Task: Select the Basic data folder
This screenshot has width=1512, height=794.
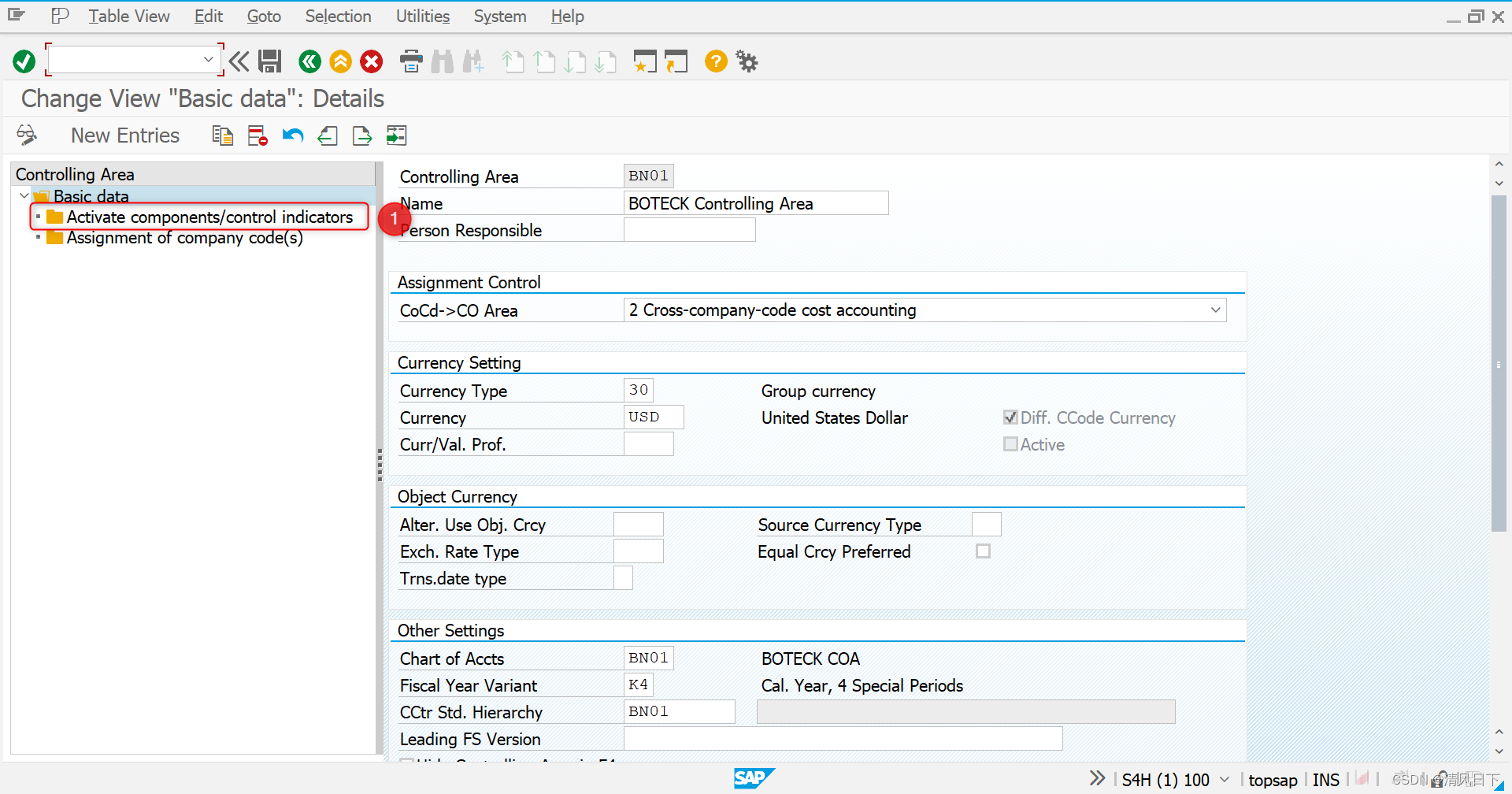Action: pos(91,196)
